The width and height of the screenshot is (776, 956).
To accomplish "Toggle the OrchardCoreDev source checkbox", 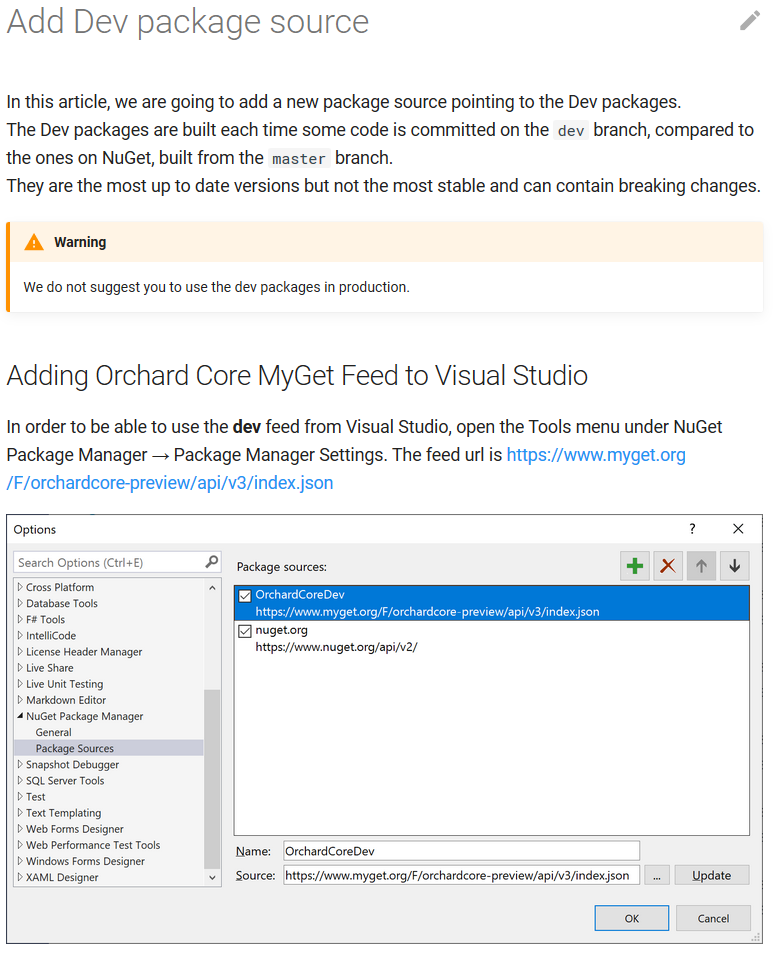I will [x=245, y=596].
